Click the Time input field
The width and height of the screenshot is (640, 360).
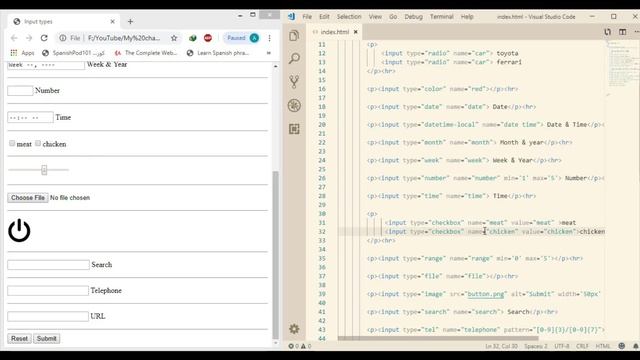tap(30, 118)
